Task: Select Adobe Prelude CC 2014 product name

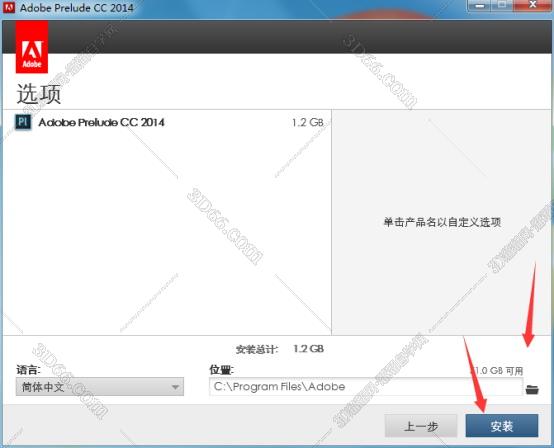Action: [101, 123]
